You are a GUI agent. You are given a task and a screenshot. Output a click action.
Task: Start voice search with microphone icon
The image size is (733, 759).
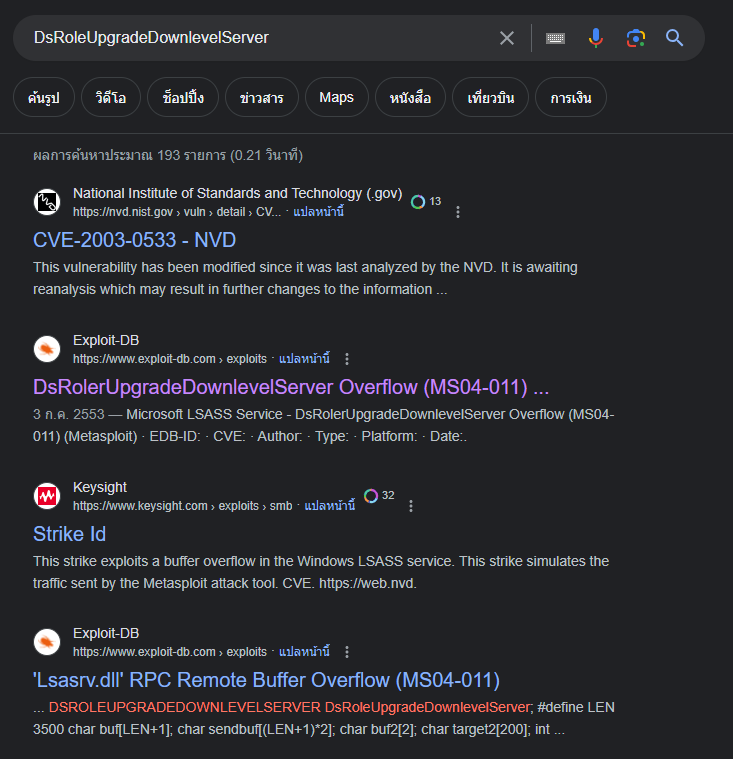point(596,38)
